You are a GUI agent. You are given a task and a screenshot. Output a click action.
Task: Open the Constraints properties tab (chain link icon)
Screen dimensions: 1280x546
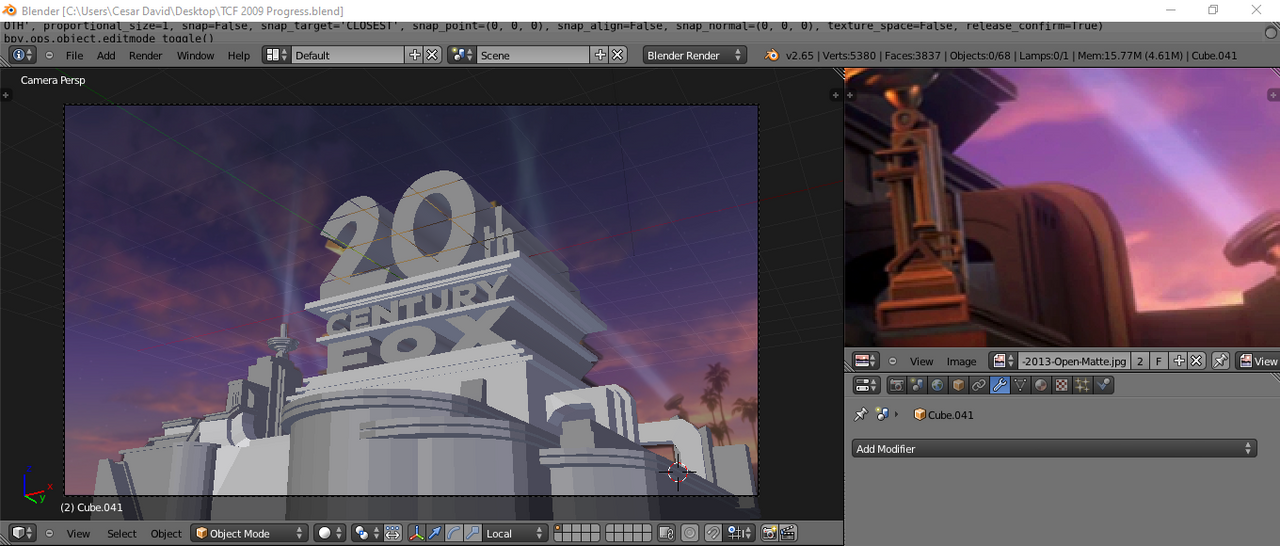pyautogui.click(x=979, y=385)
